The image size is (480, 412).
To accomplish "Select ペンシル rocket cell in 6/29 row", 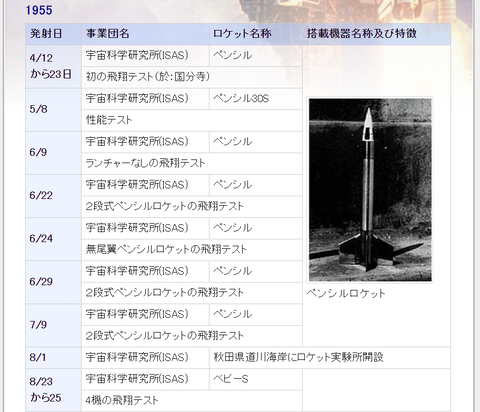I will pyautogui.click(x=256, y=271).
